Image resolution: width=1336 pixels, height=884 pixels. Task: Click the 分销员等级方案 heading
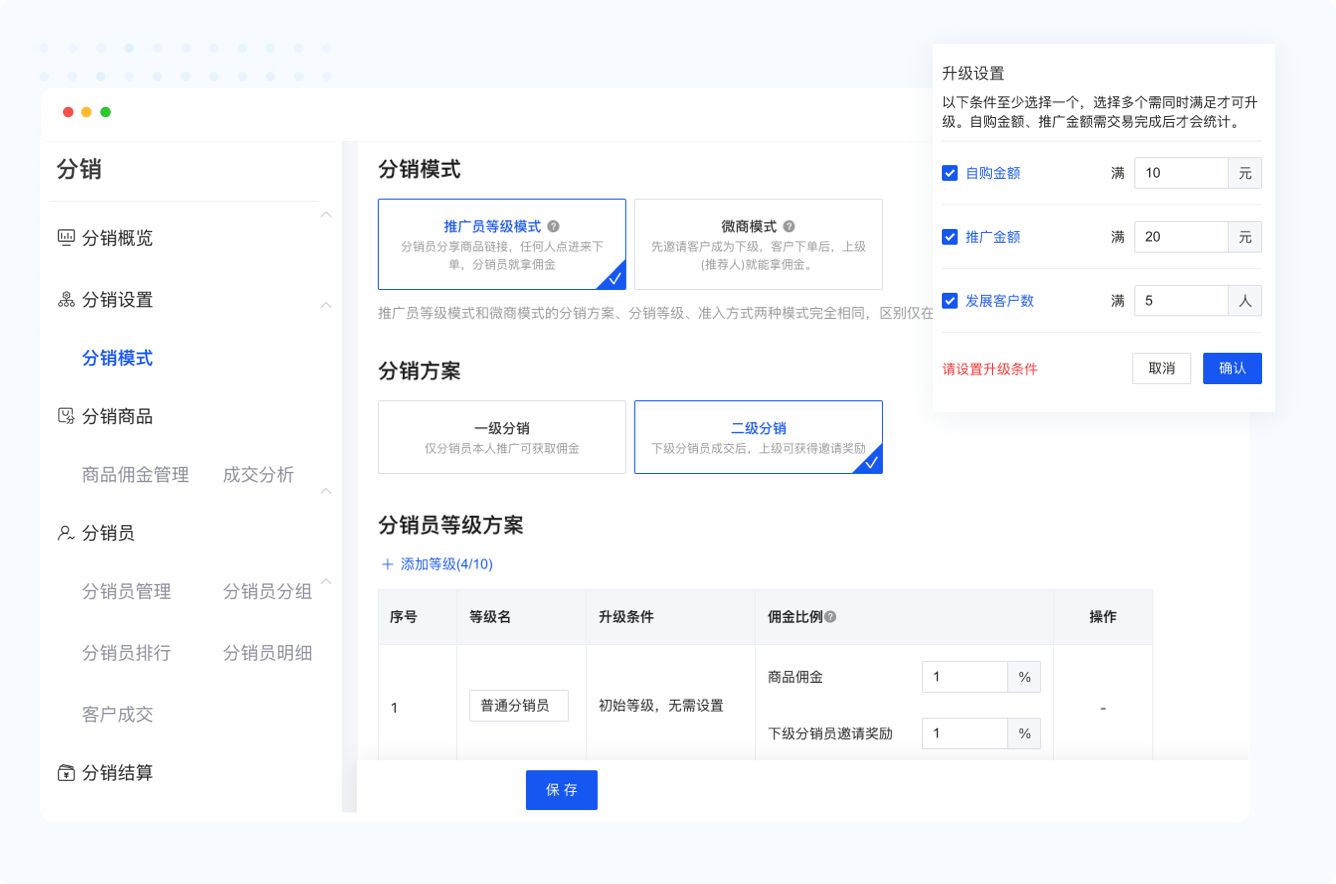pyautogui.click(x=451, y=525)
